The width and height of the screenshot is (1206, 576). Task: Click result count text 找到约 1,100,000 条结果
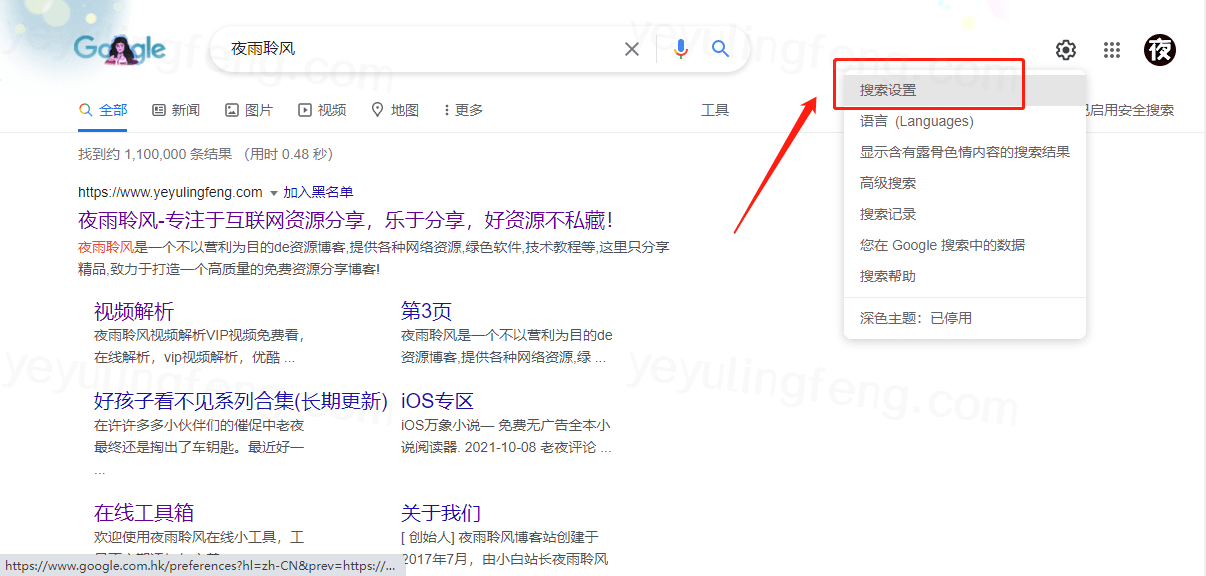[x=155, y=154]
